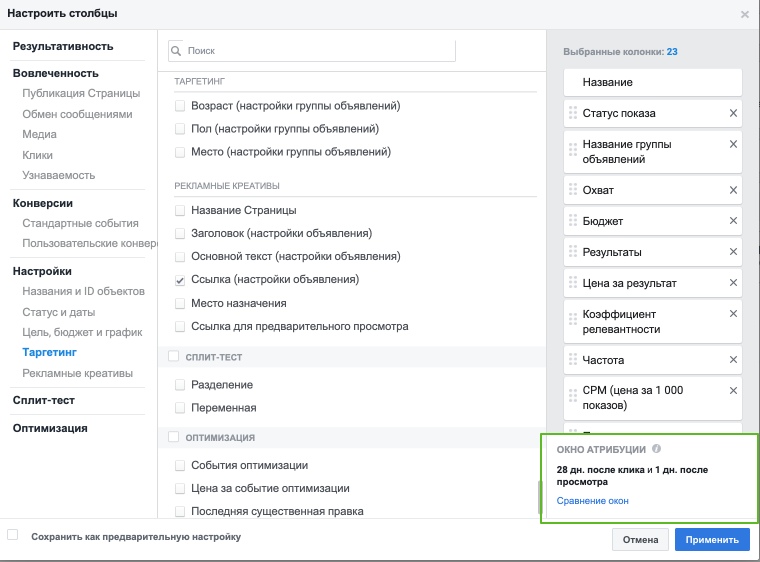
Task: Go to Стандартные события subsection
Action: pos(80,223)
